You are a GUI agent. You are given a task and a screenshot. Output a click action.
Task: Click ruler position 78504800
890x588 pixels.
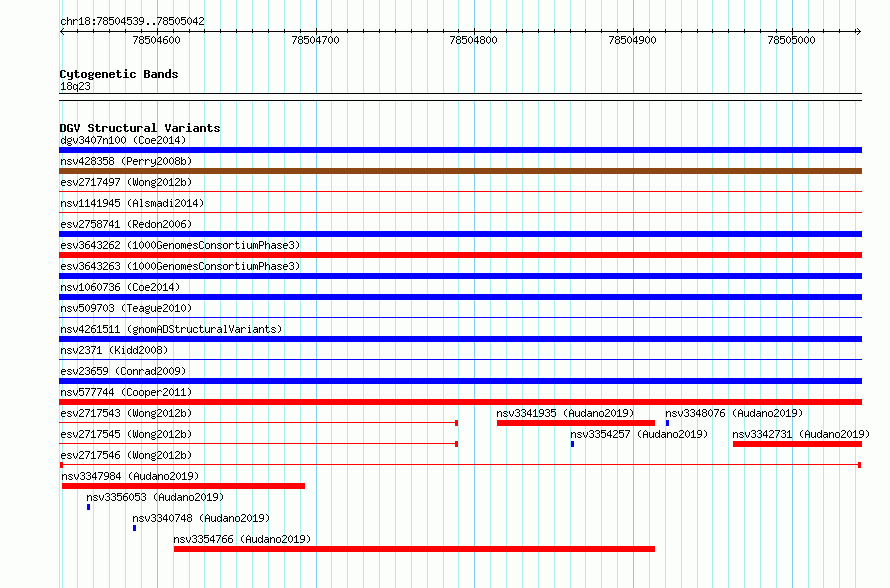pos(473,40)
